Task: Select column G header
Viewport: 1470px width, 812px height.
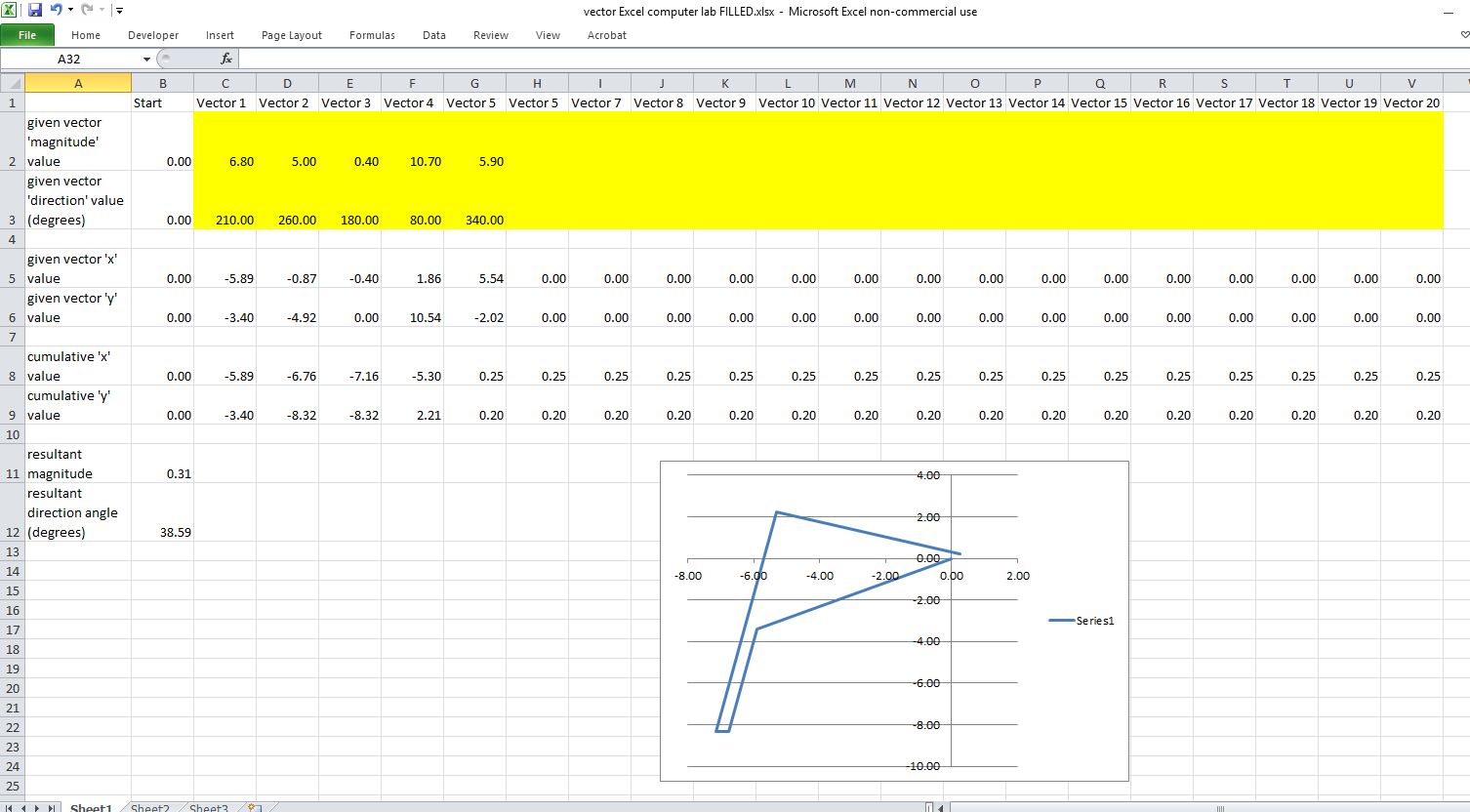Action: [x=474, y=84]
